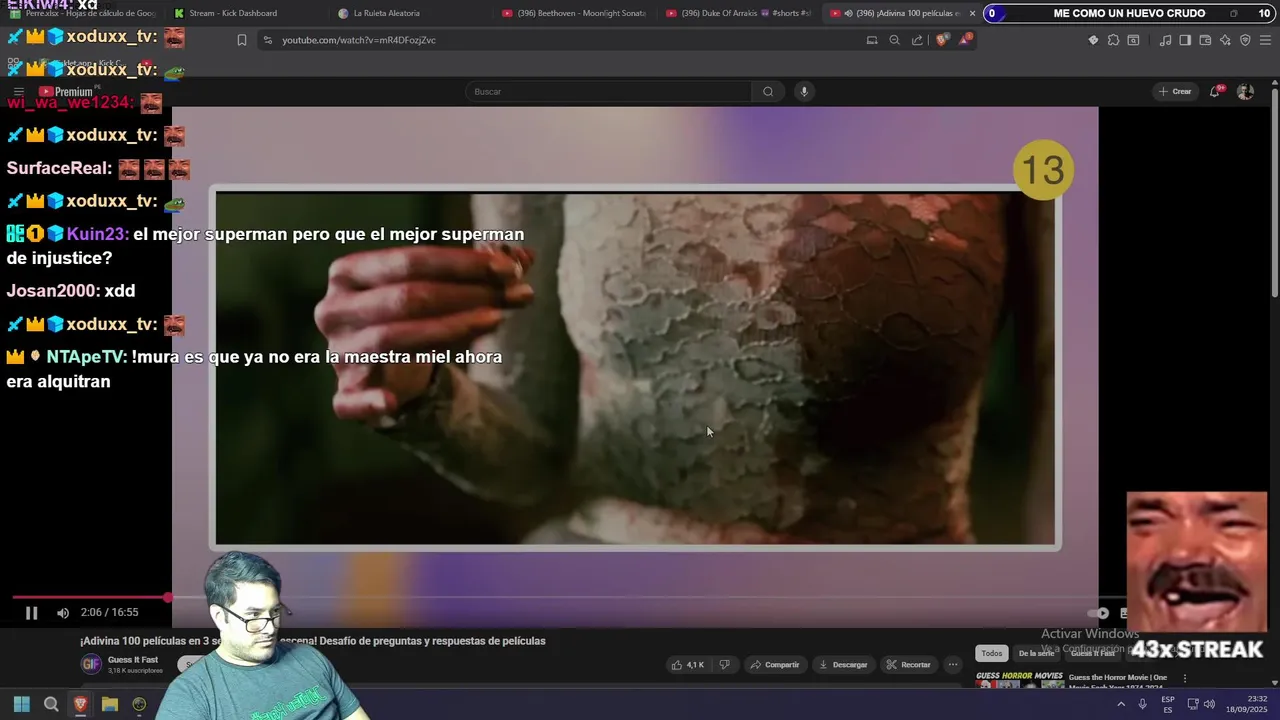Open Guess It Fast channel name

(133, 660)
